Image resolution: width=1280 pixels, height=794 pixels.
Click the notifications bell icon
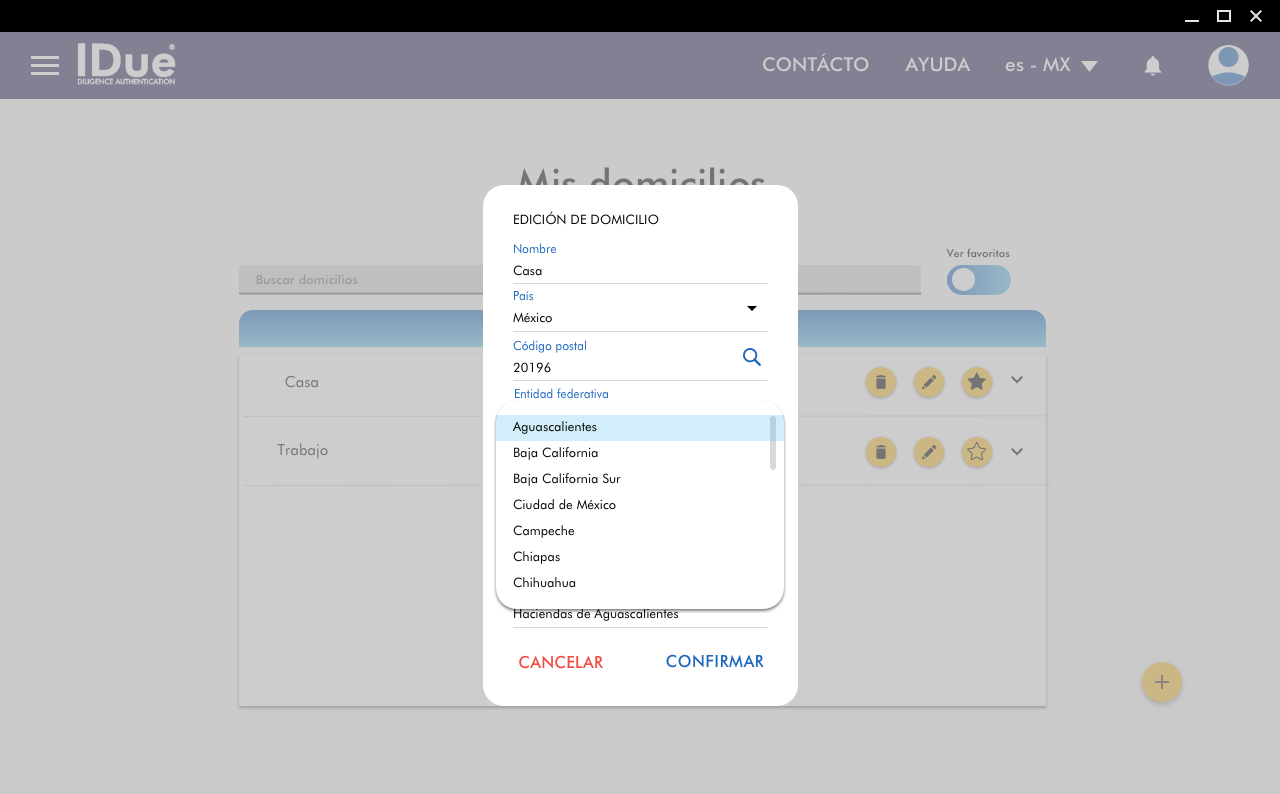pyautogui.click(x=1152, y=66)
